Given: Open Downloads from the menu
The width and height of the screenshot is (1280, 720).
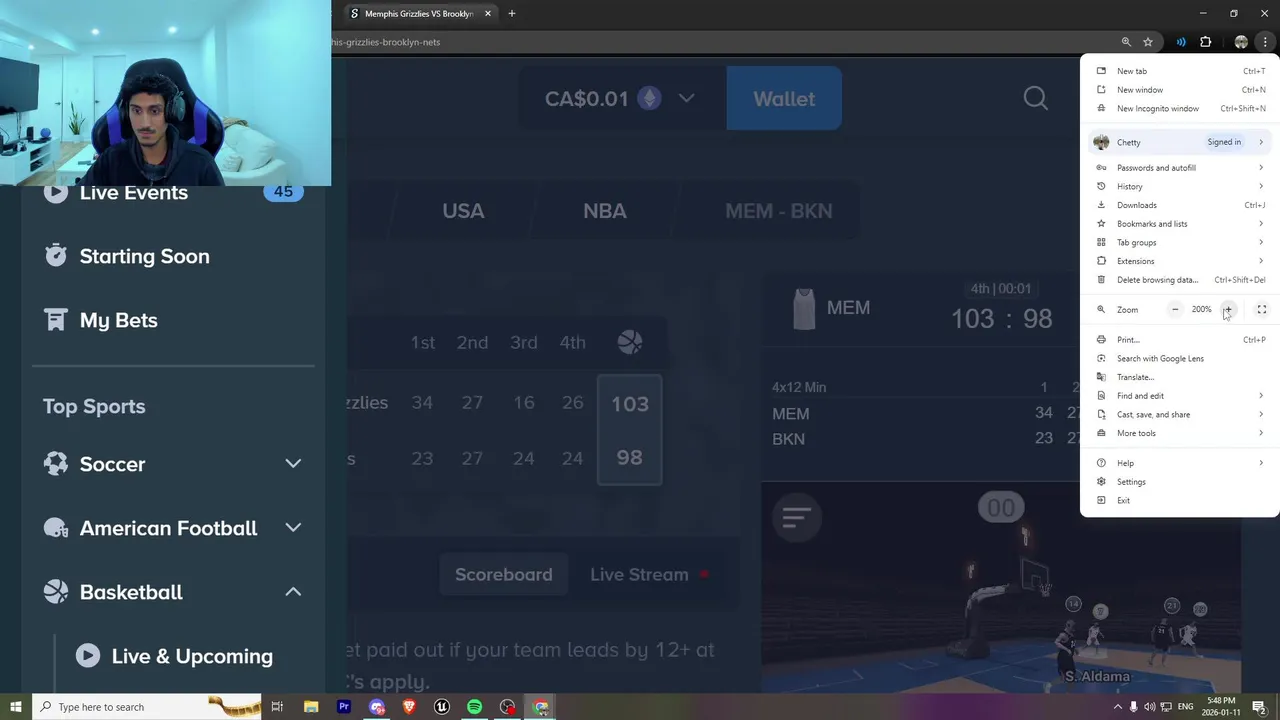Looking at the screenshot, I should point(1180,205).
